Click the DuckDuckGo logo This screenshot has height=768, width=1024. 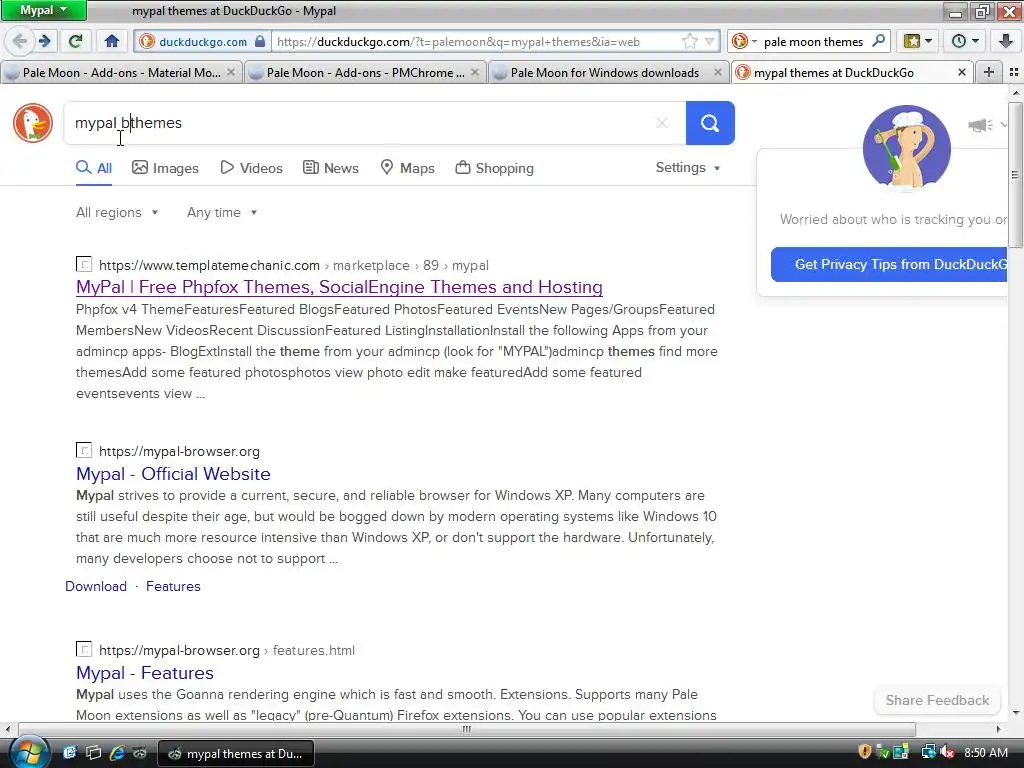(x=33, y=123)
